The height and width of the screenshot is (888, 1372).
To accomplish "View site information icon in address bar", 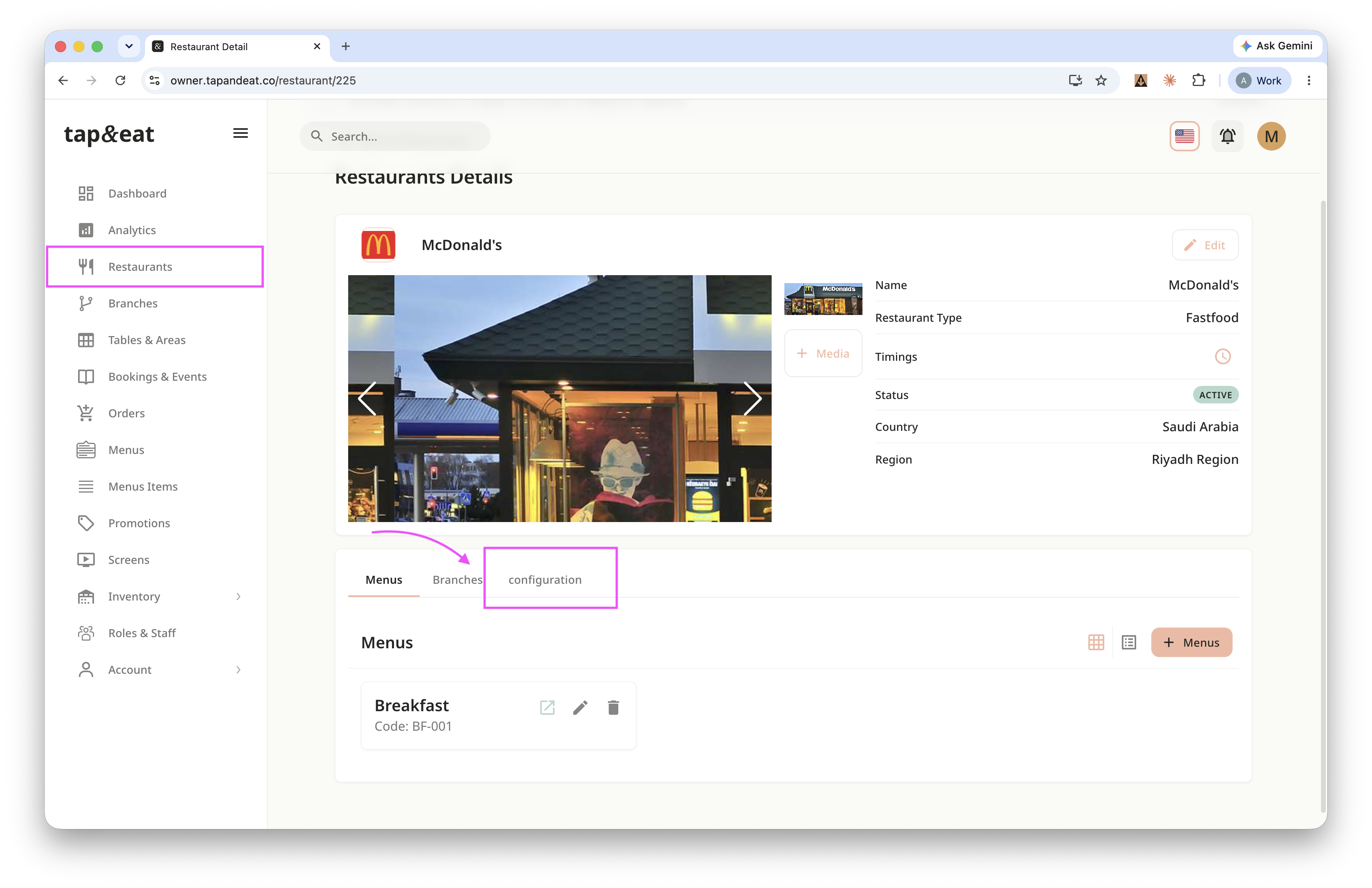I will [155, 81].
